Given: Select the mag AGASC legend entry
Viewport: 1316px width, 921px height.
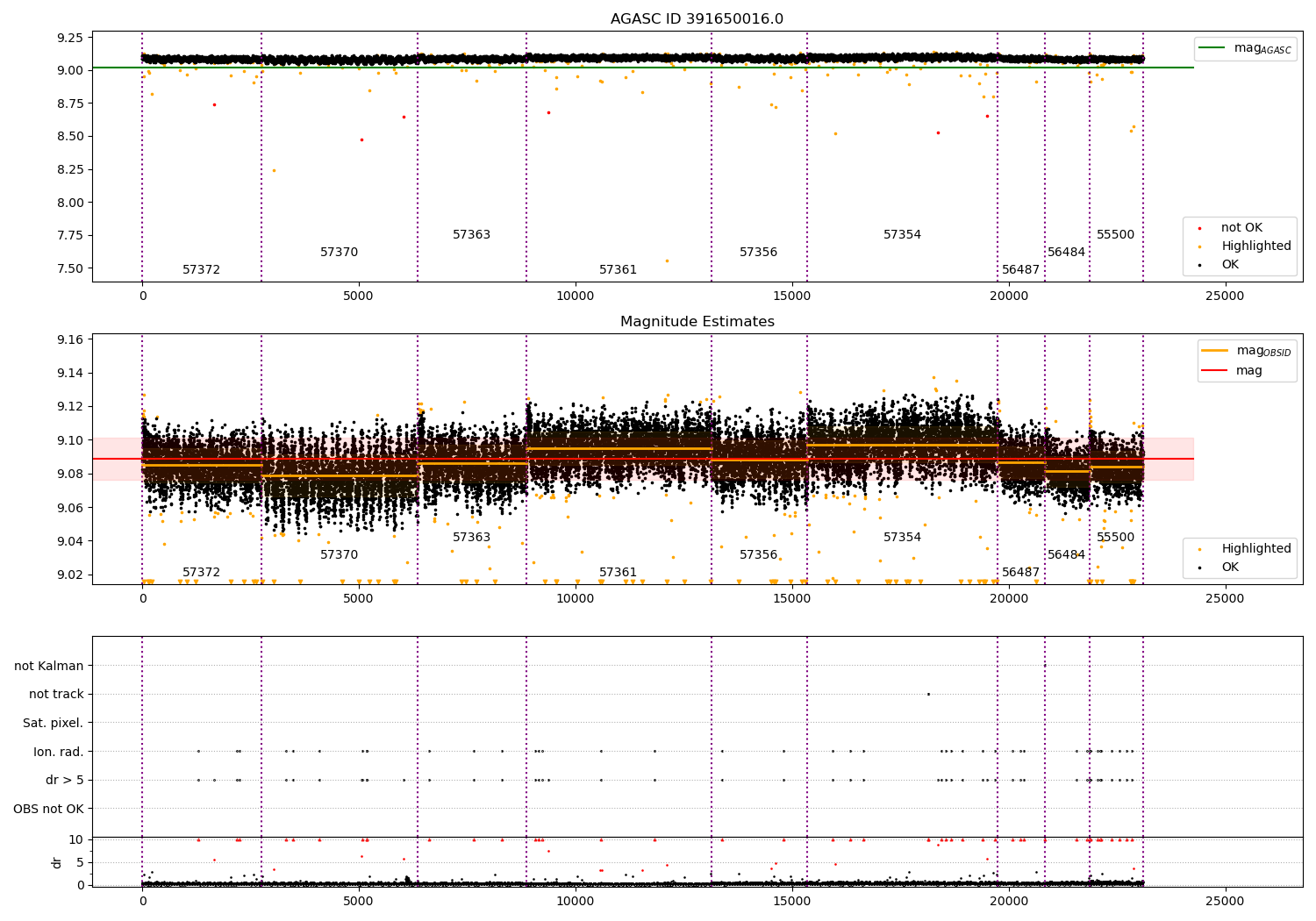Looking at the screenshot, I should (x=1246, y=48).
